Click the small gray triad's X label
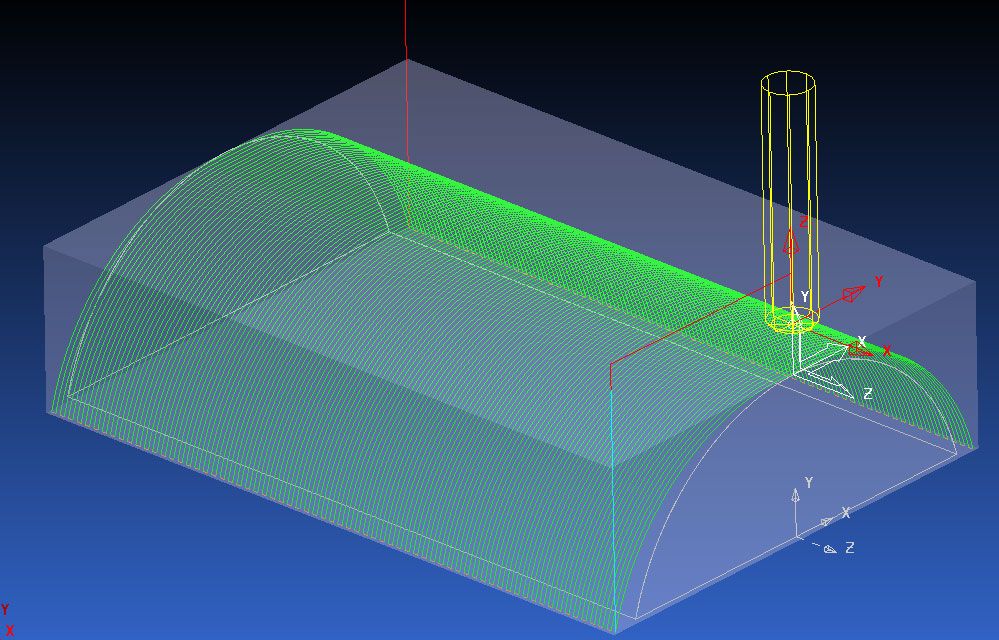This screenshot has height=640, width=999. (846, 513)
